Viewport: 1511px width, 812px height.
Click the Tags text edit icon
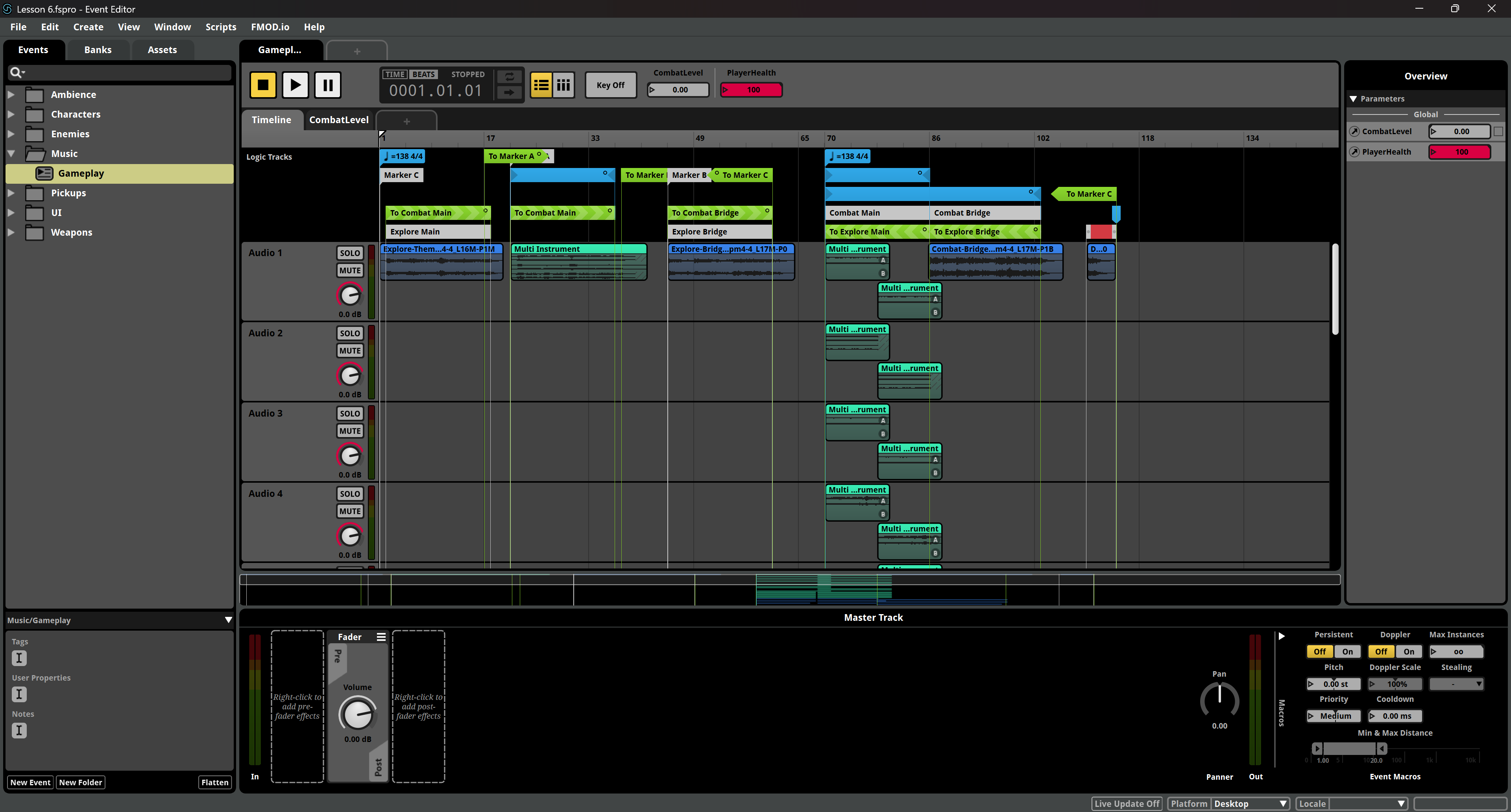click(x=19, y=658)
